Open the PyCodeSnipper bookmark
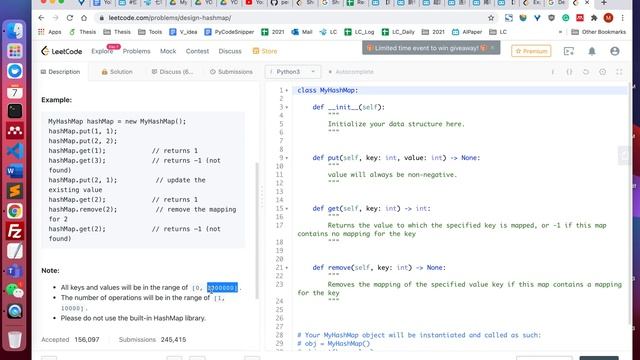The height and width of the screenshot is (360, 640). pos(229,32)
